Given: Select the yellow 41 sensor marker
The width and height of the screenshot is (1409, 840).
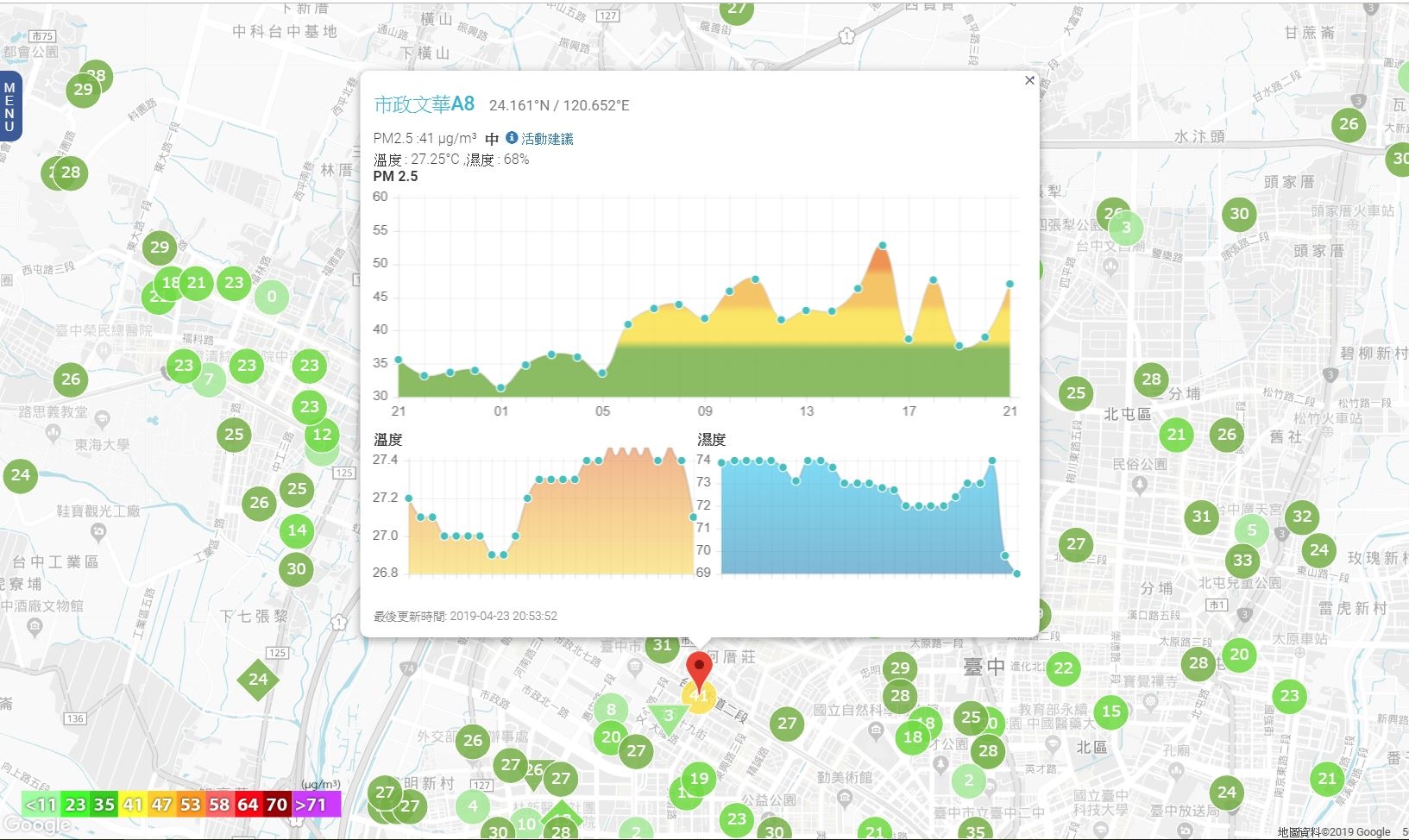Looking at the screenshot, I should (x=699, y=696).
